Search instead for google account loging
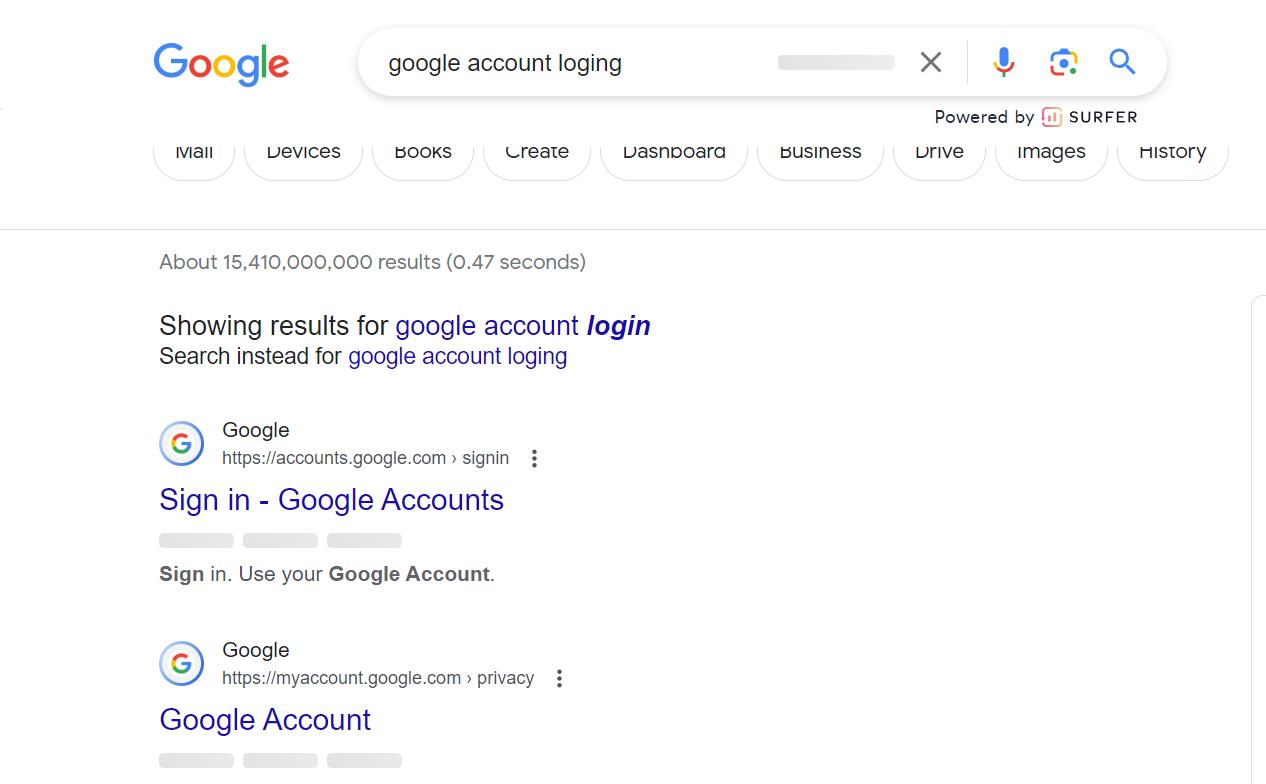 point(457,356)
